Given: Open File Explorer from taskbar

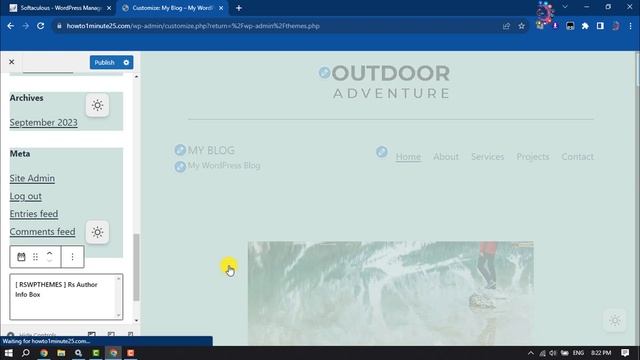Looking at the screenshot, I should pyautogui.click(x=61, y=353).
